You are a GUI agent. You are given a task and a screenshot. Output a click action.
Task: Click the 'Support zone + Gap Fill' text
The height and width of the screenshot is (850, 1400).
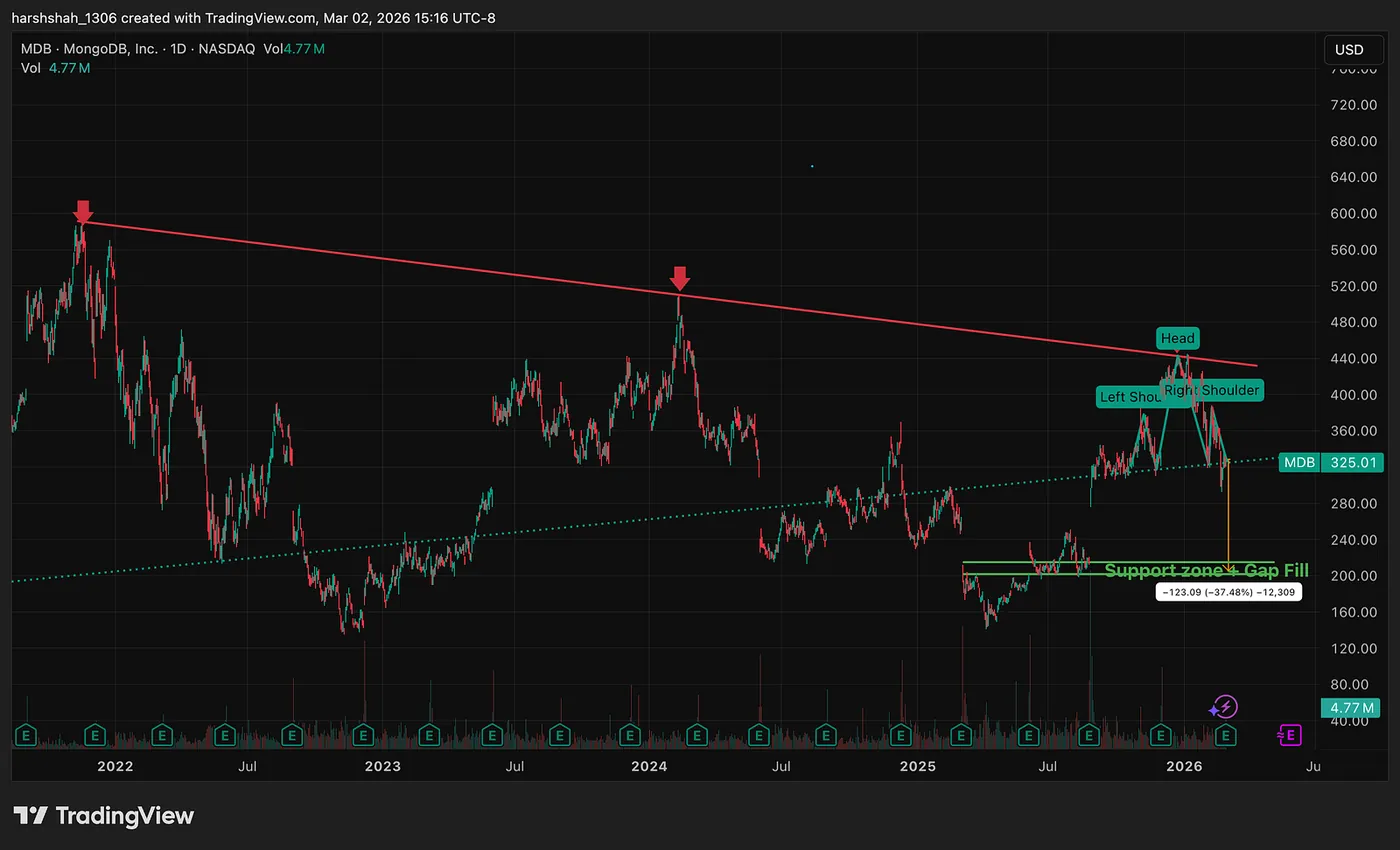1206,570
